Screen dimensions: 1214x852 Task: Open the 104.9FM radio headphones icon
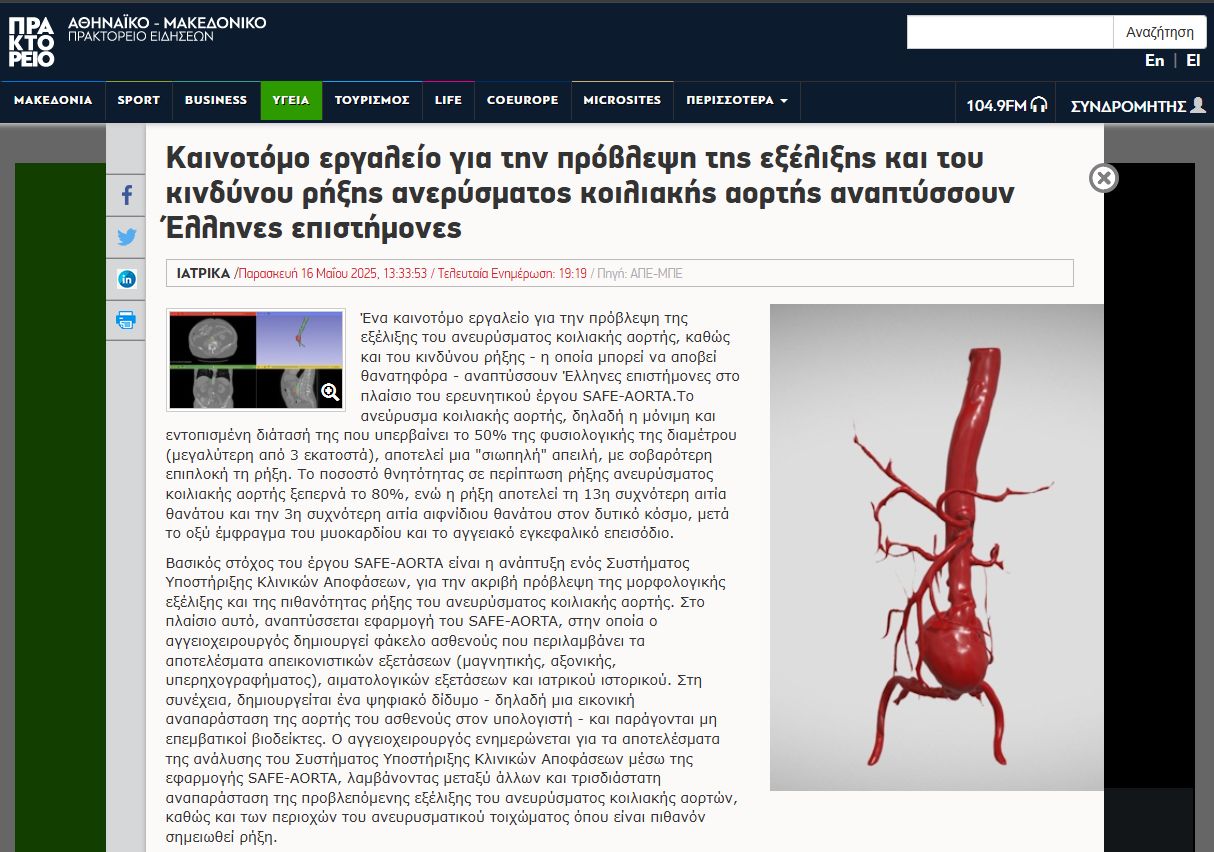pyautogui.click(x=1039, y=104)
